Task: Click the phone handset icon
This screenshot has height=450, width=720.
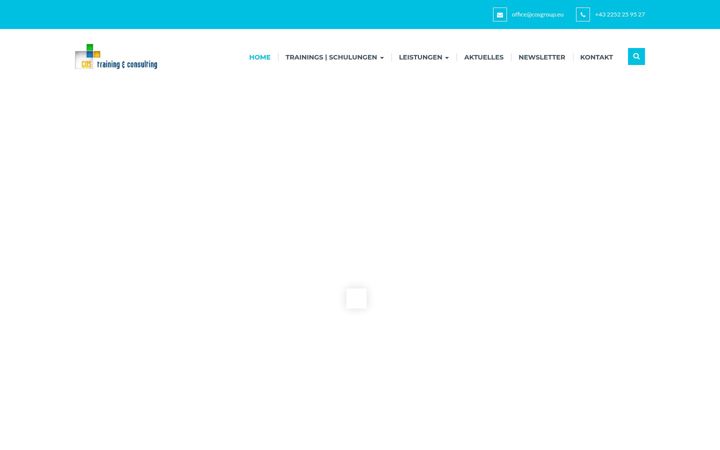Action: pos(583,15)
